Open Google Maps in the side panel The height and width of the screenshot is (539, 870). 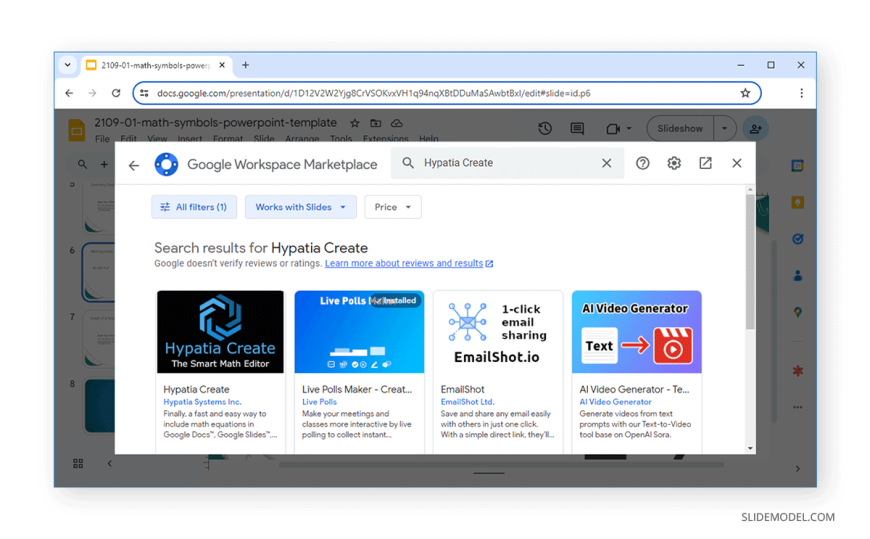coord(797,313)
